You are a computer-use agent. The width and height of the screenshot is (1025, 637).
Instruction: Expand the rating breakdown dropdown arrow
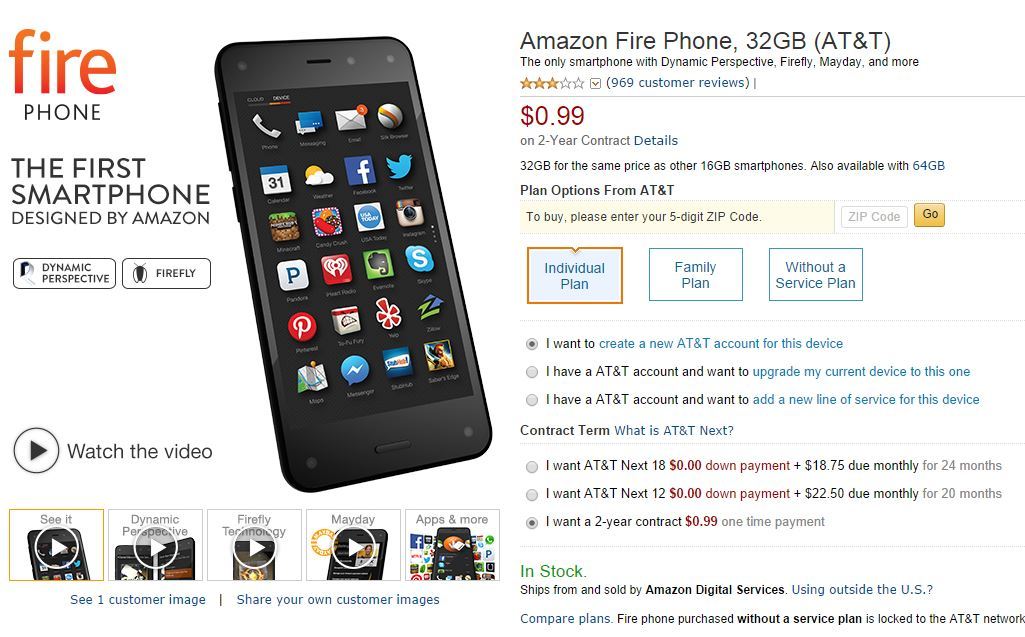coord(595,84)
